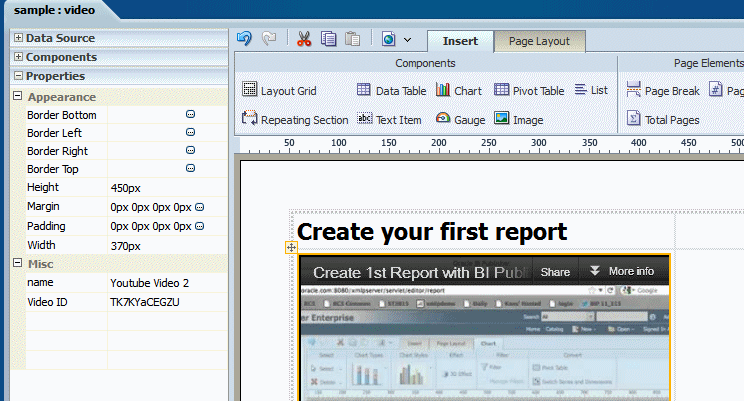The width and height of the screenshot is (744, 401).
Task: Select the 'Create your first report' heading
Action: tap(432, 232)
